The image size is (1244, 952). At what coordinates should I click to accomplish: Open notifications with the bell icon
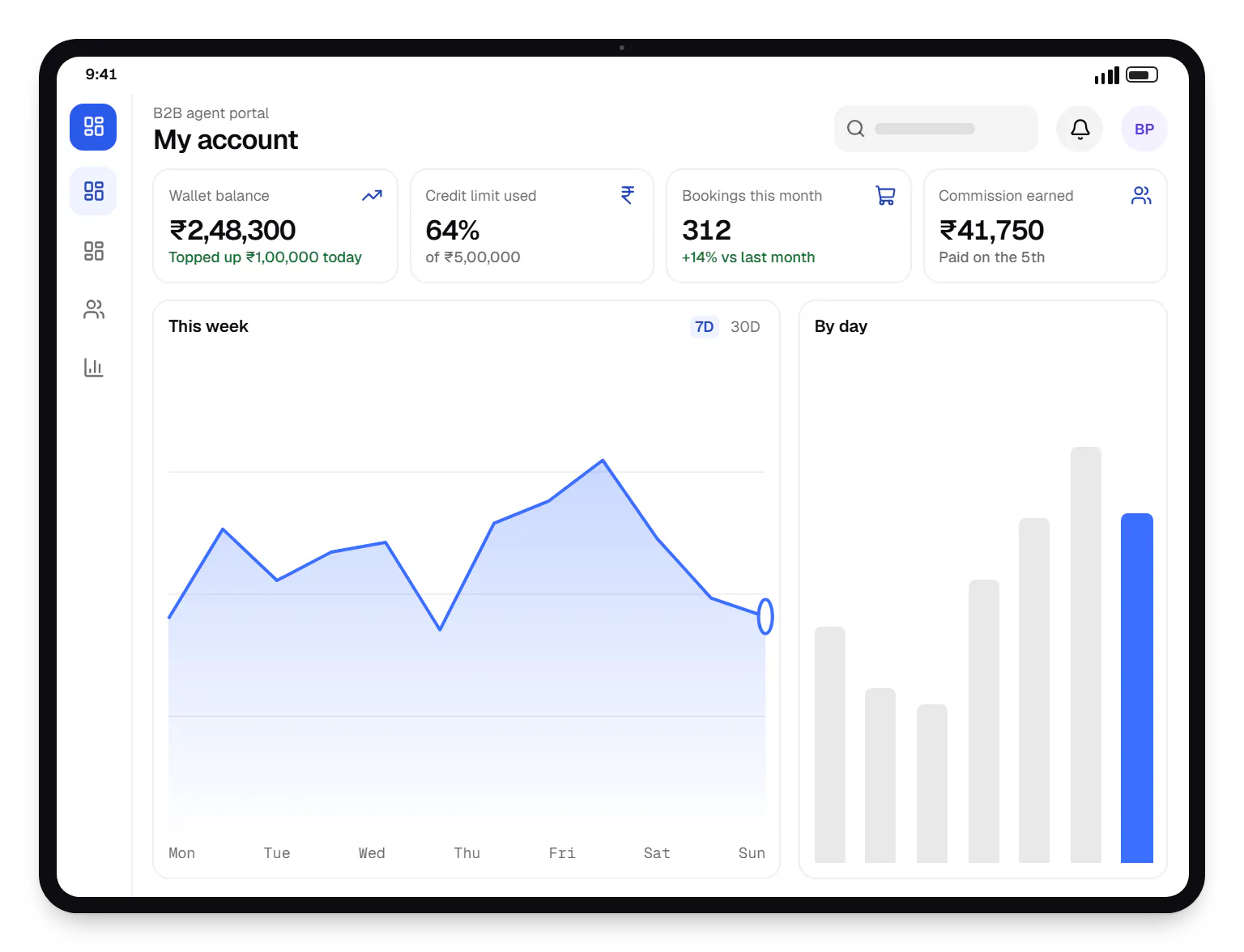[x=1080, y=129]
